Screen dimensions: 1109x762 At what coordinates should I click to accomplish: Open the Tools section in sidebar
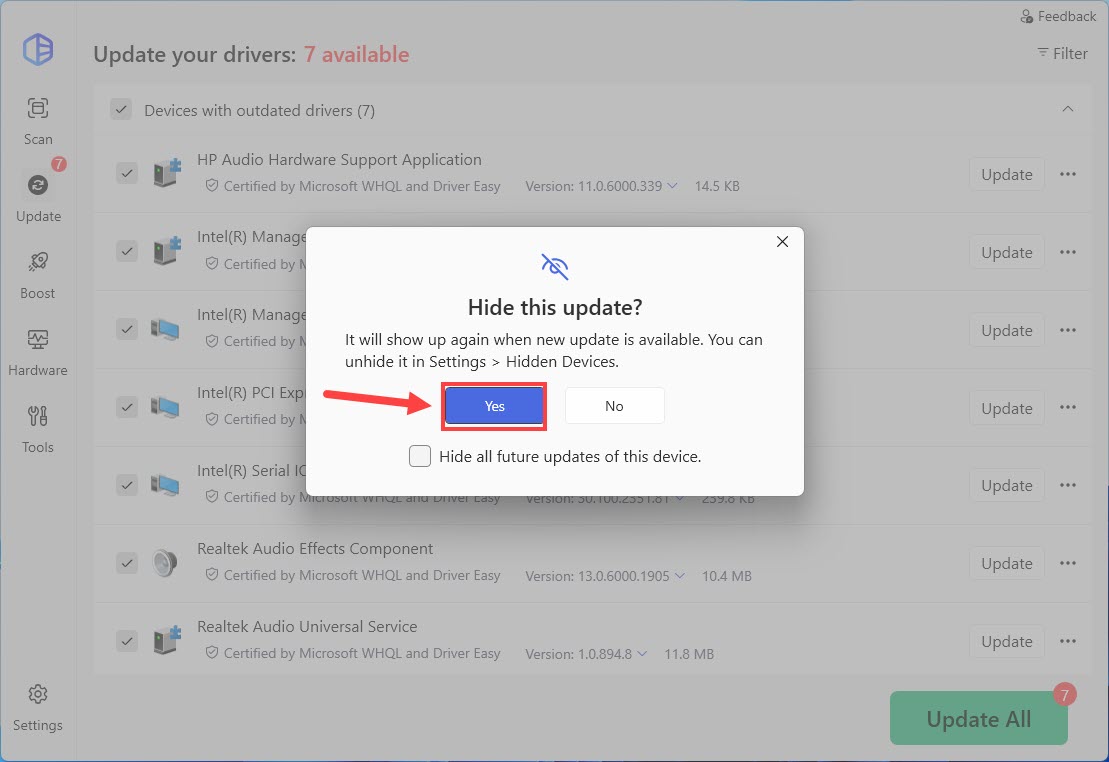(37, 429)
